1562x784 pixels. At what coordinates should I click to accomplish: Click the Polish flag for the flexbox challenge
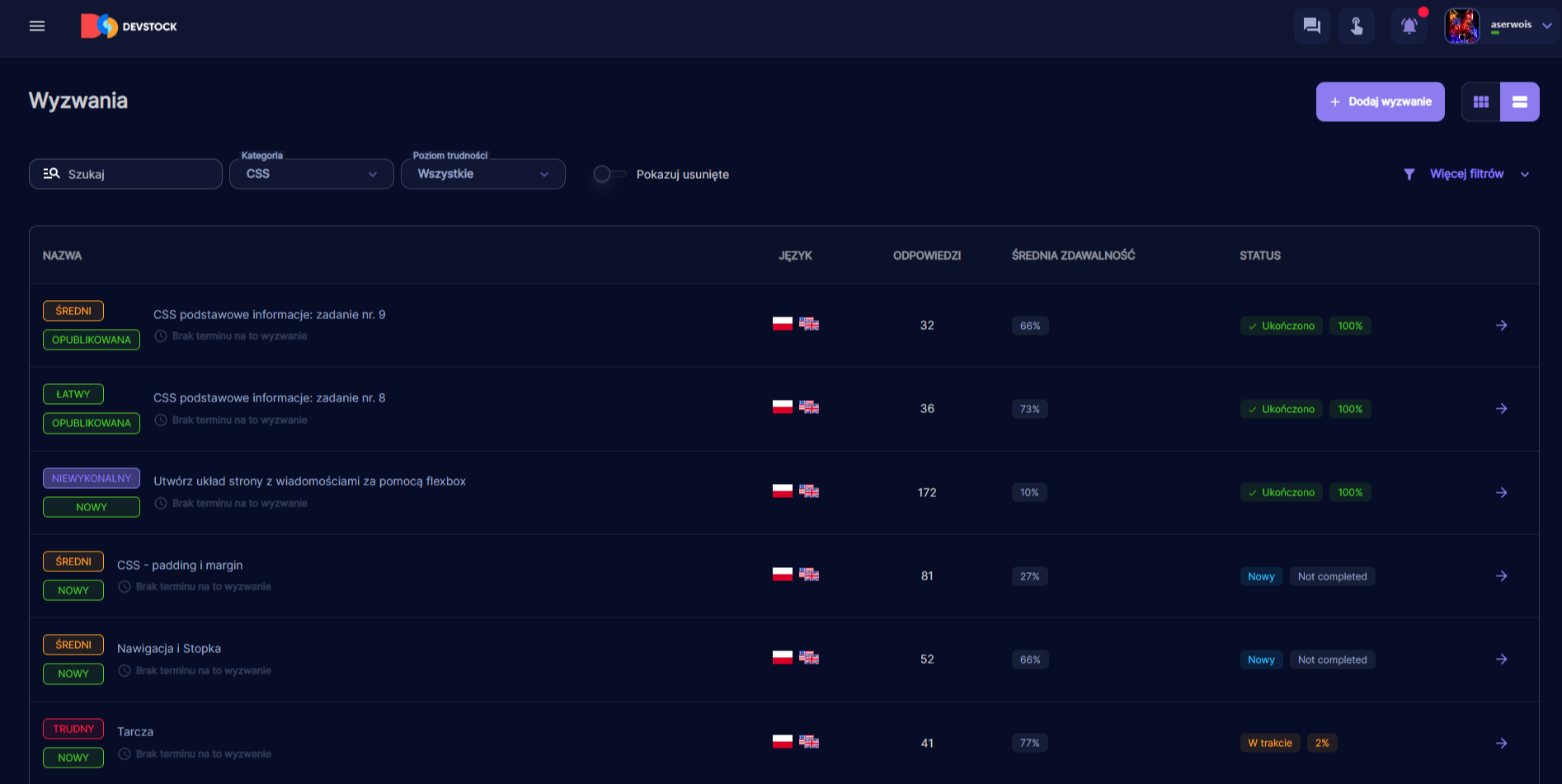click(783, 491)
